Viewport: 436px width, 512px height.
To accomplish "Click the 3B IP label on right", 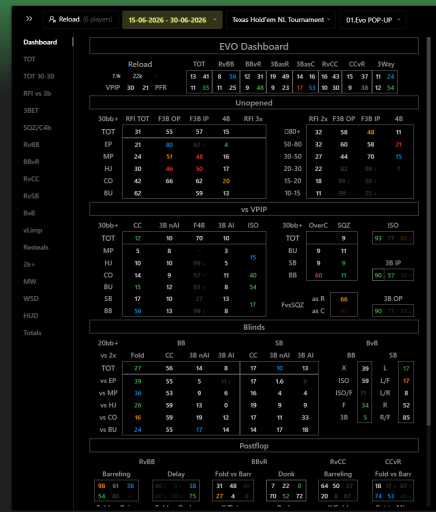I will coord(393,263).
